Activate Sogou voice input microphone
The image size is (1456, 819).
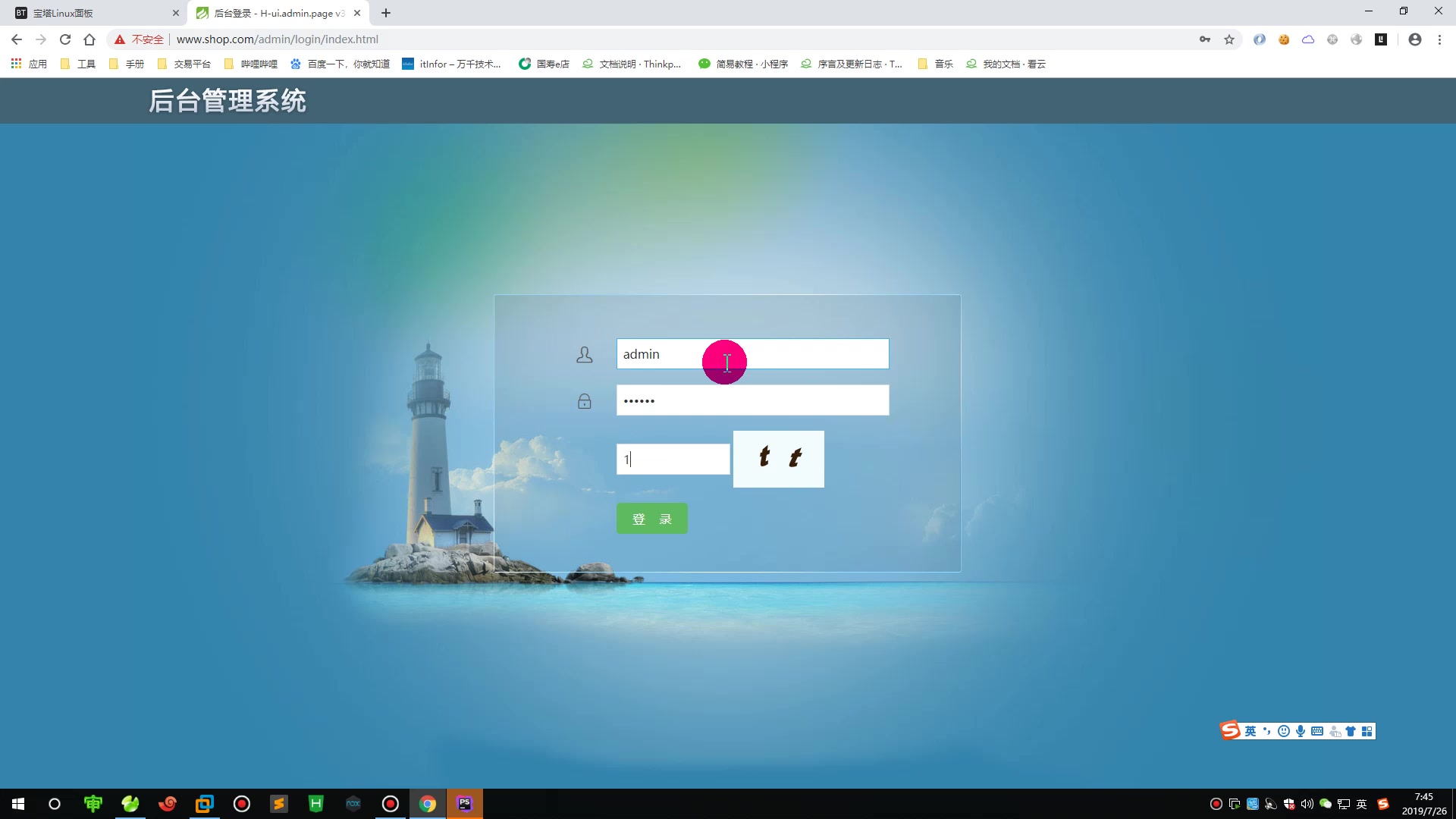pos(1301,730)
